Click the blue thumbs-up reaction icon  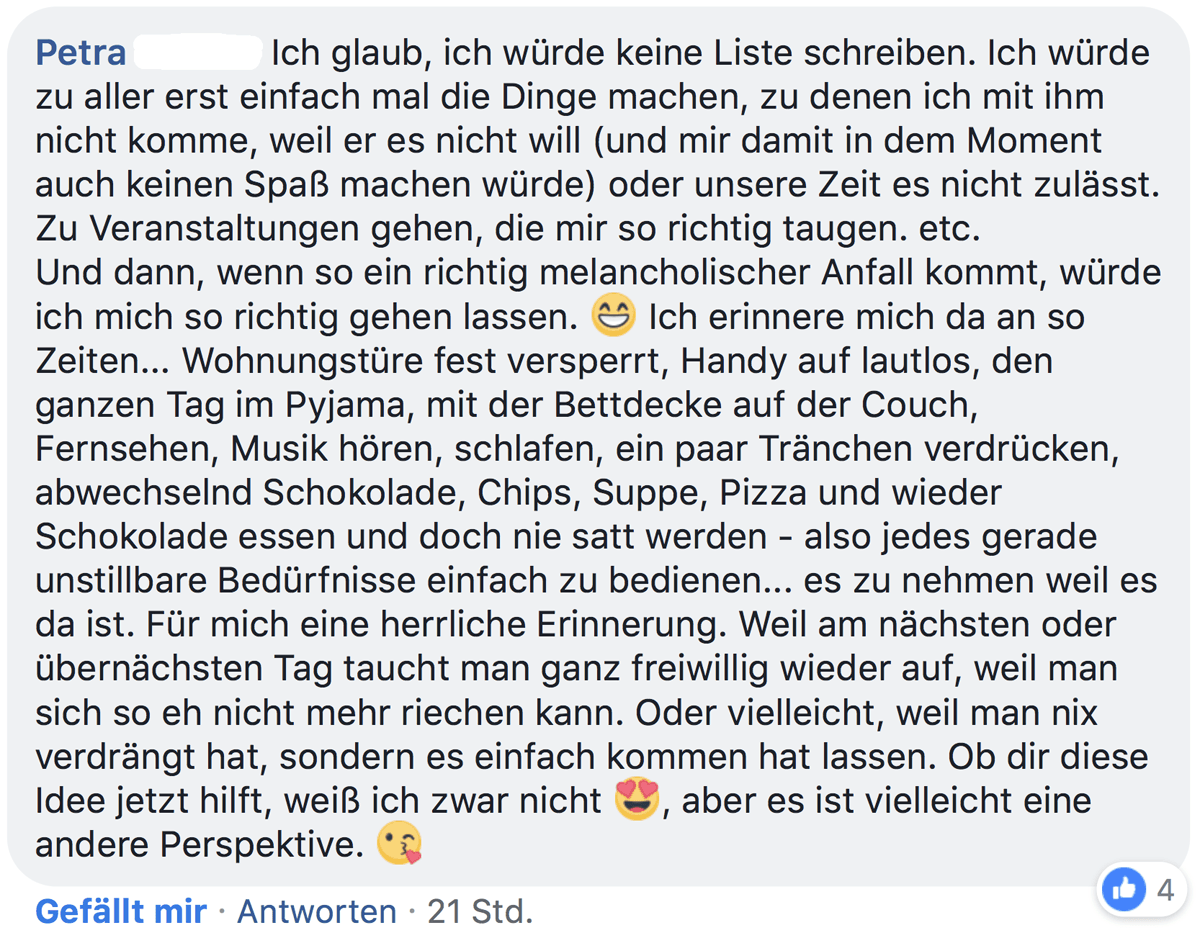1124,888
